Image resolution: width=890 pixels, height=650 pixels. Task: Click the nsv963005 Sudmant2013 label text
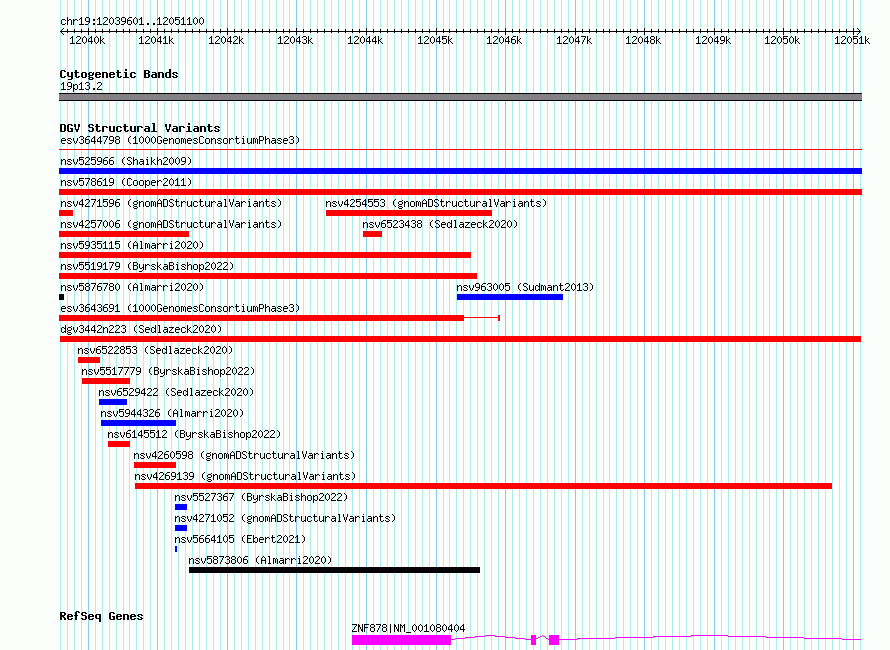click(x=525, y=287)
